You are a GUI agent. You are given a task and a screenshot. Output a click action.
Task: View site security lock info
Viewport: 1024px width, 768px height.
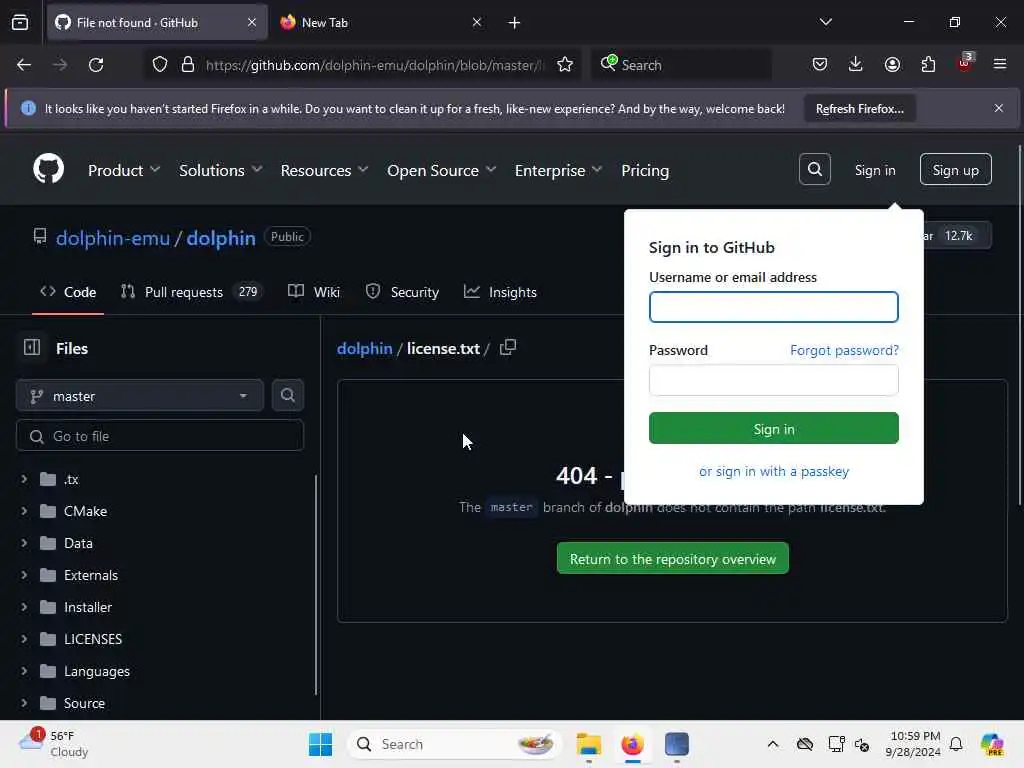(x=188, y=65)
